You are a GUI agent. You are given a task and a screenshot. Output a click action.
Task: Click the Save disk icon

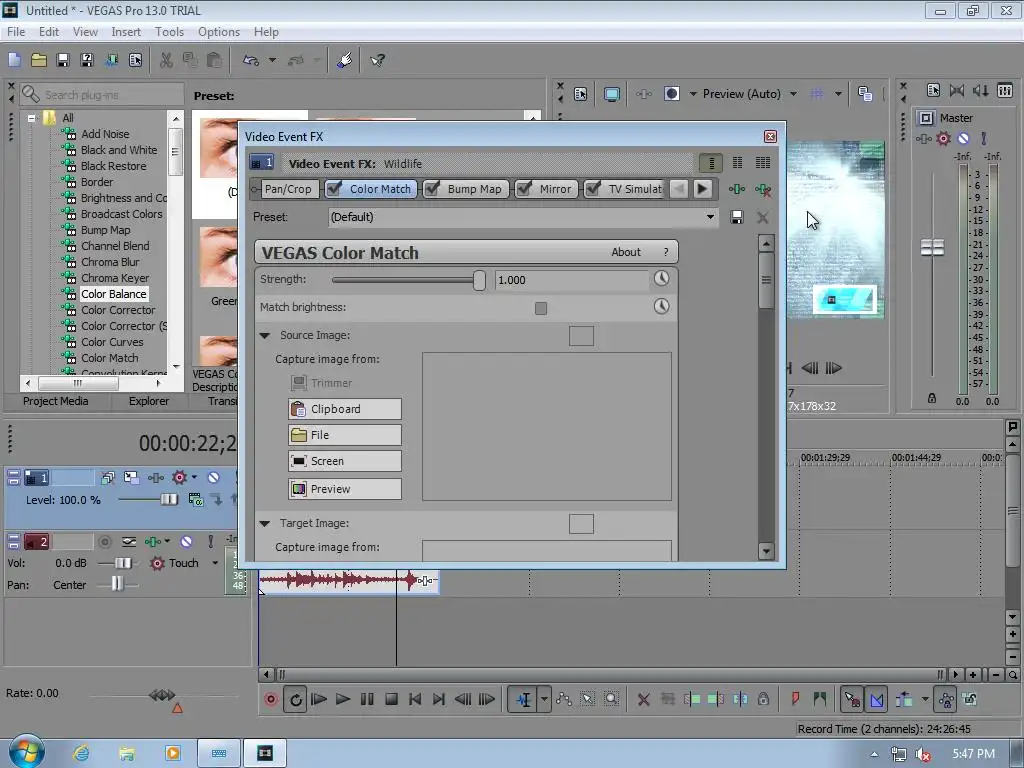pyautogui.click(x=63, y=60)
